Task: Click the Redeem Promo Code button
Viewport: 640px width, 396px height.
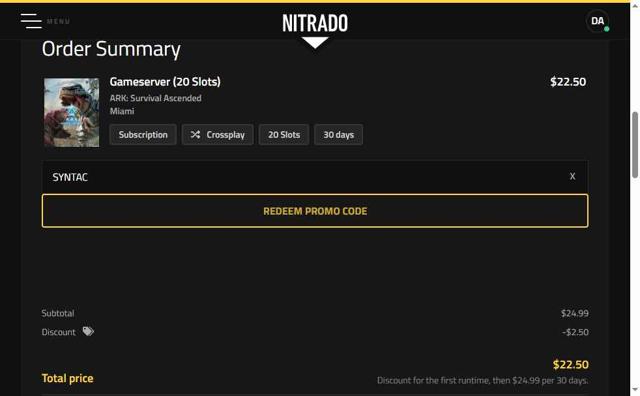Action: click(315, 211)
